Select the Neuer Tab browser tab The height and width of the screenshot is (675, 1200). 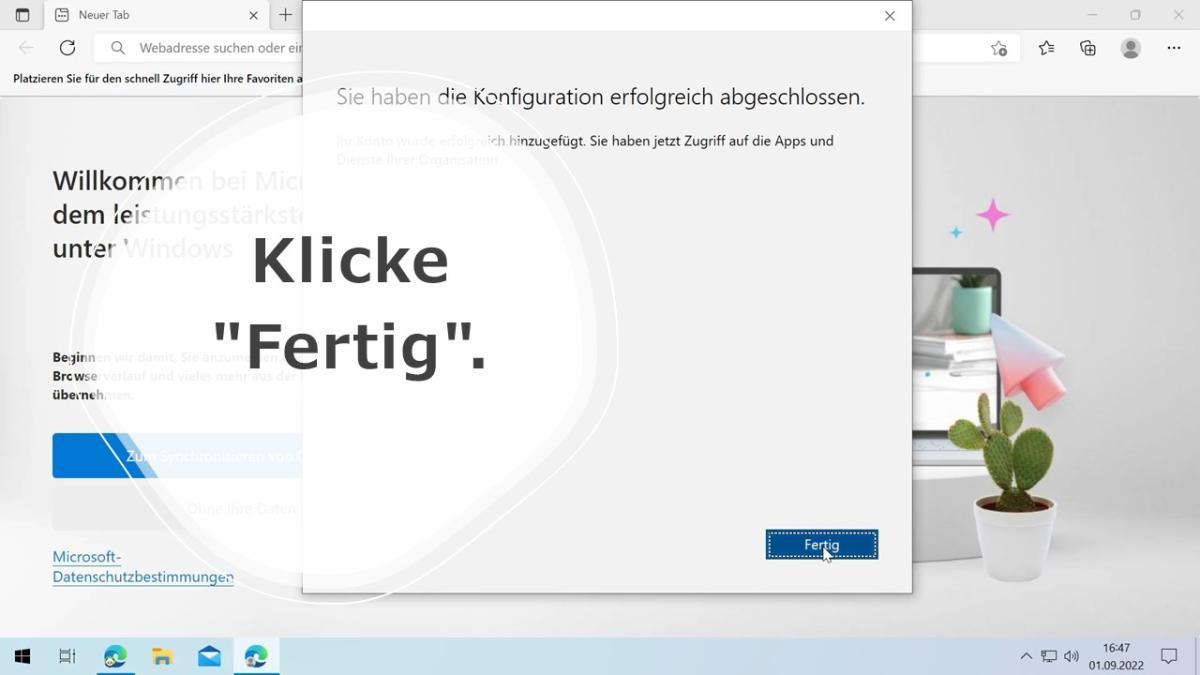[x=150, y=15]
